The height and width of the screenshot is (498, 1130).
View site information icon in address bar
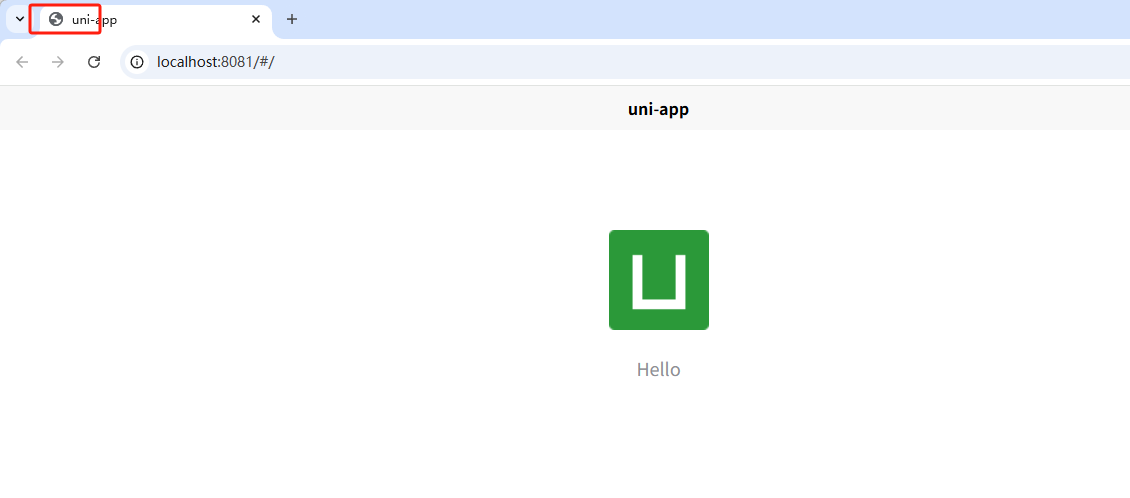137,62
